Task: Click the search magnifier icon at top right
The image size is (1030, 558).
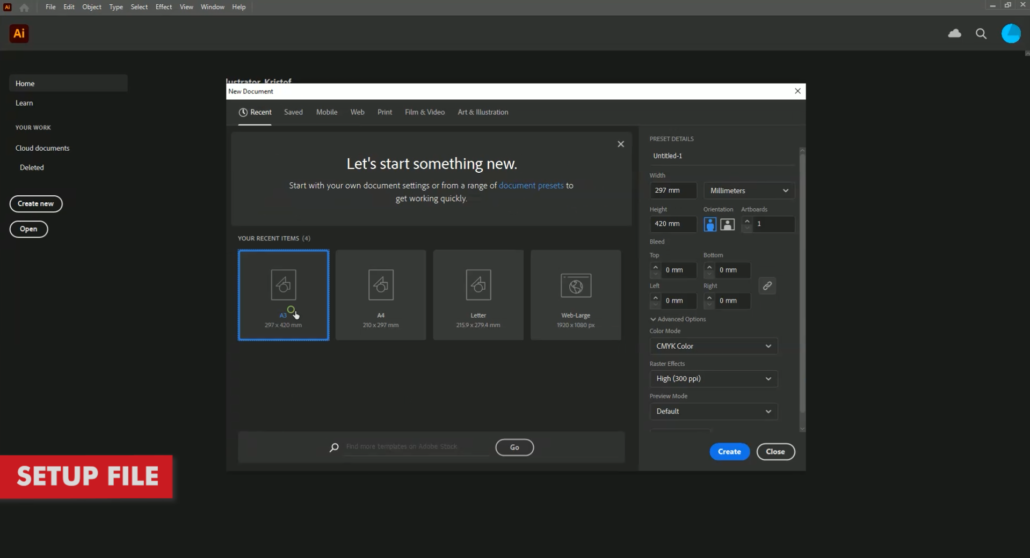Action: point(981,34)
